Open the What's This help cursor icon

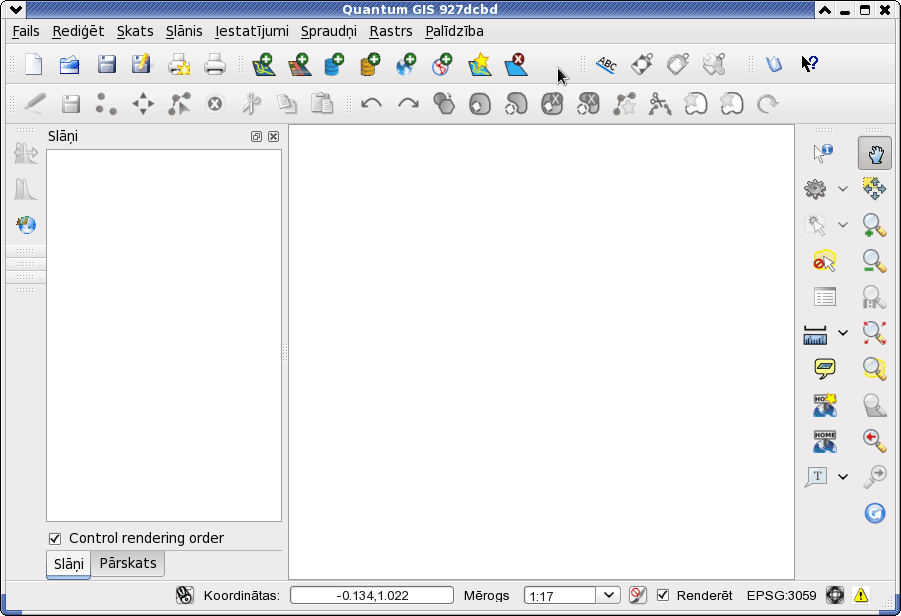pyautogui.click(x=810, y=64)
